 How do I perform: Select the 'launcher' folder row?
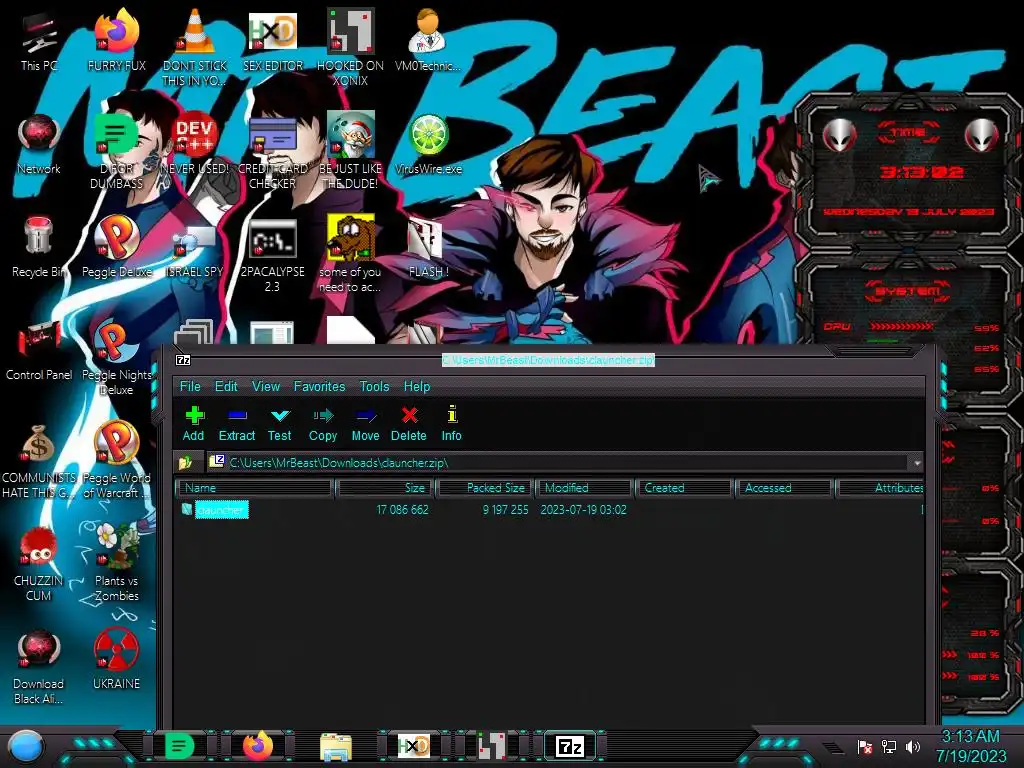(x=549, y=509)
